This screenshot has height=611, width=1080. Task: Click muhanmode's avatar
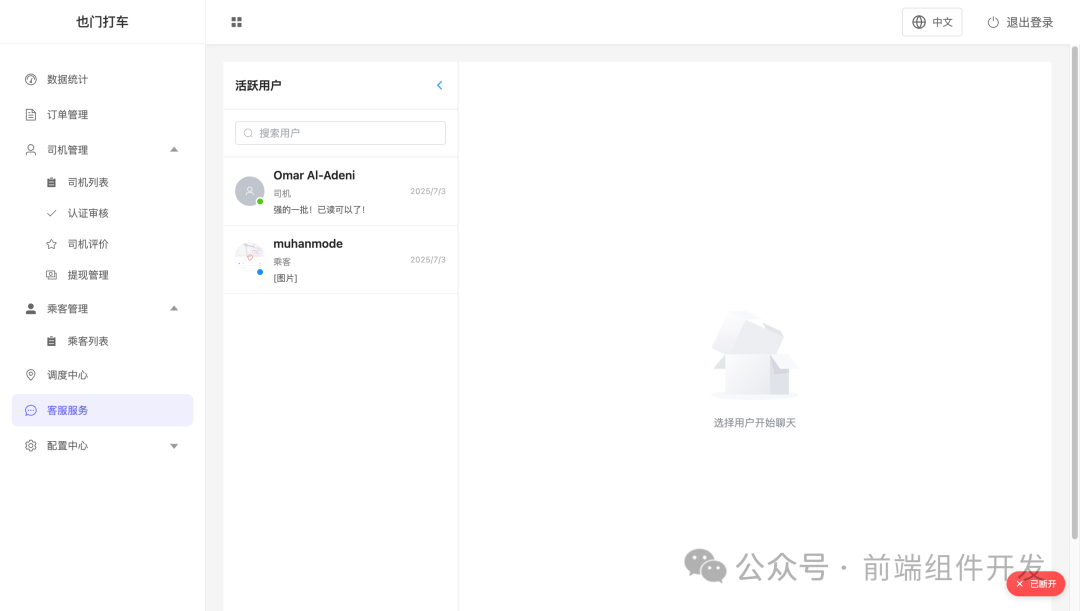249,259
